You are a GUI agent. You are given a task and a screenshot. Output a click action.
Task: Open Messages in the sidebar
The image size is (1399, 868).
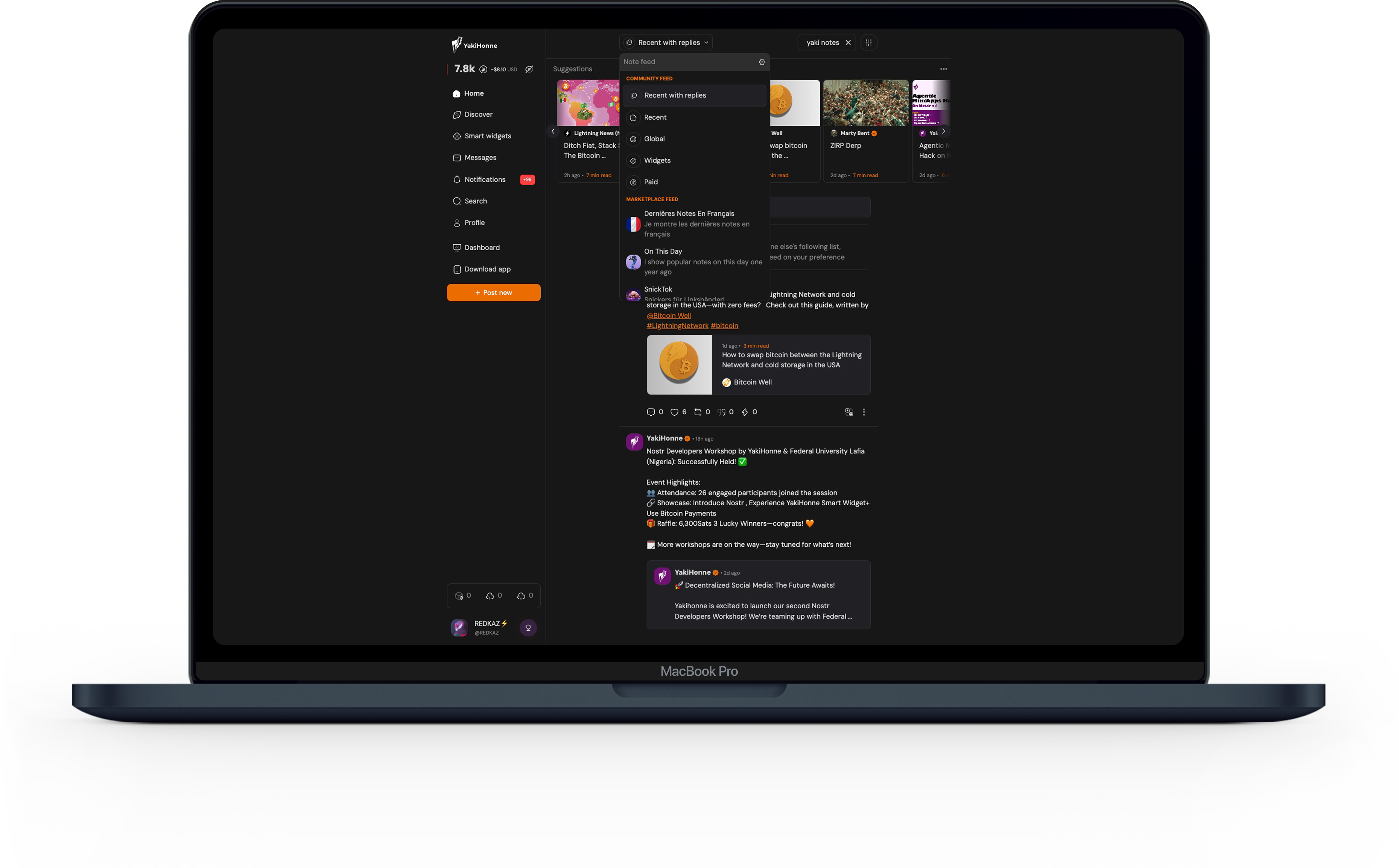pyautogui.click(x=494, y=157)
